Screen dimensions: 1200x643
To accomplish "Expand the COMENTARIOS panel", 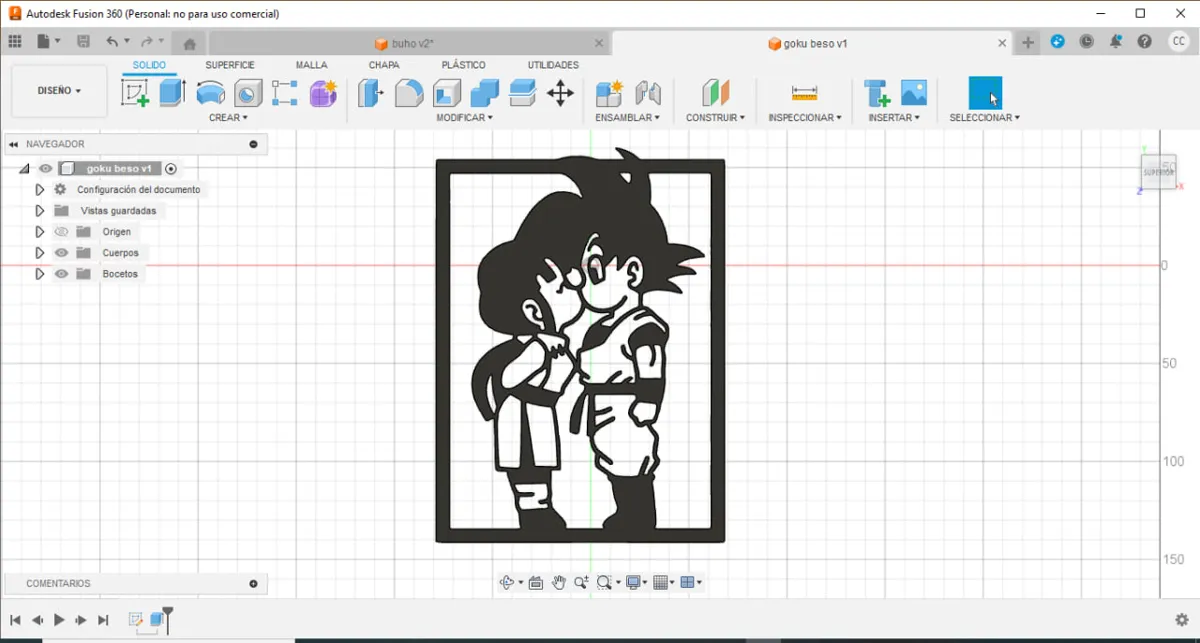I will (253, 583).
